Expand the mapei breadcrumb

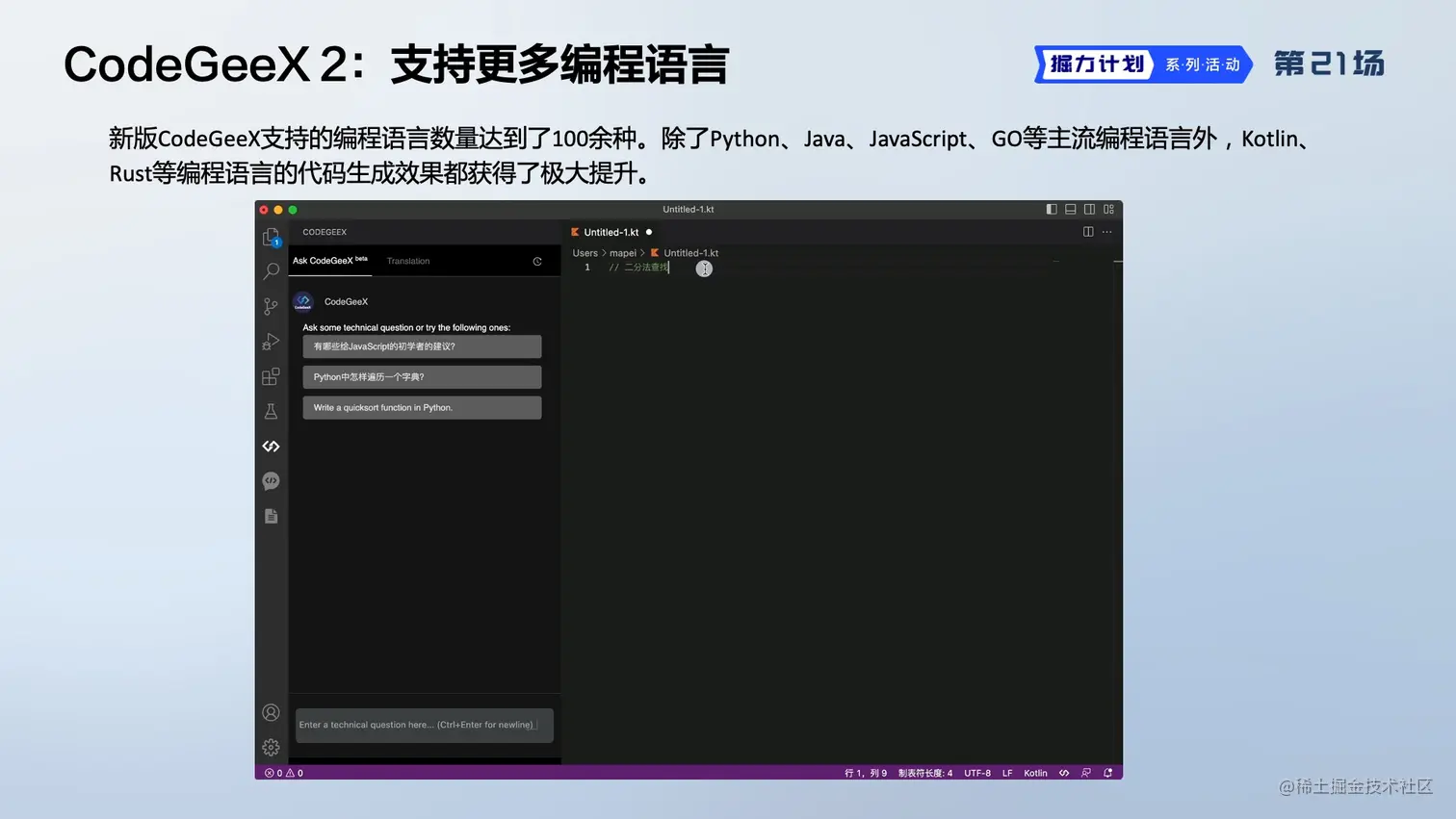pos(622,252)
